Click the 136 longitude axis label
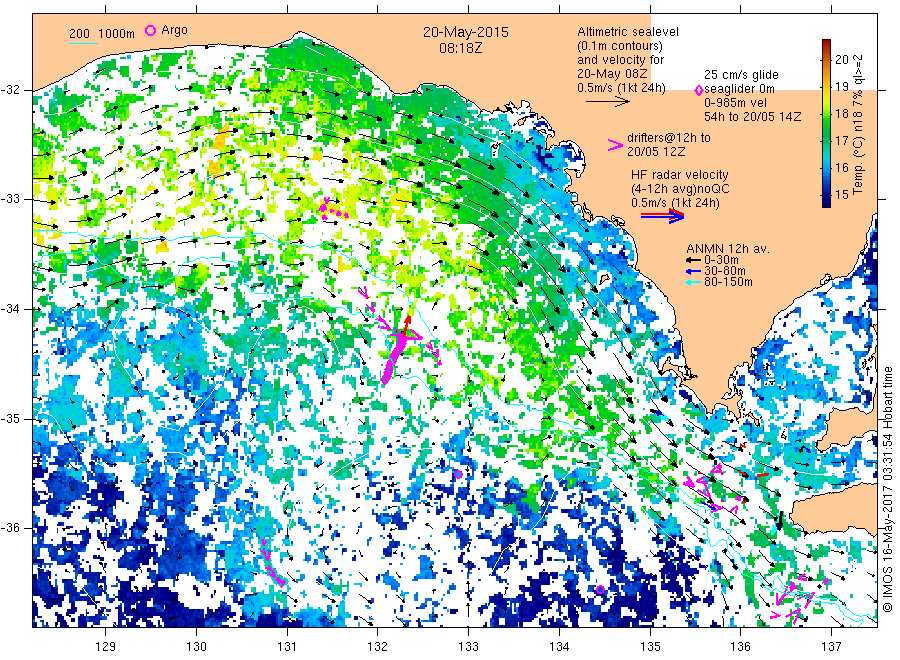 [740, 647]
